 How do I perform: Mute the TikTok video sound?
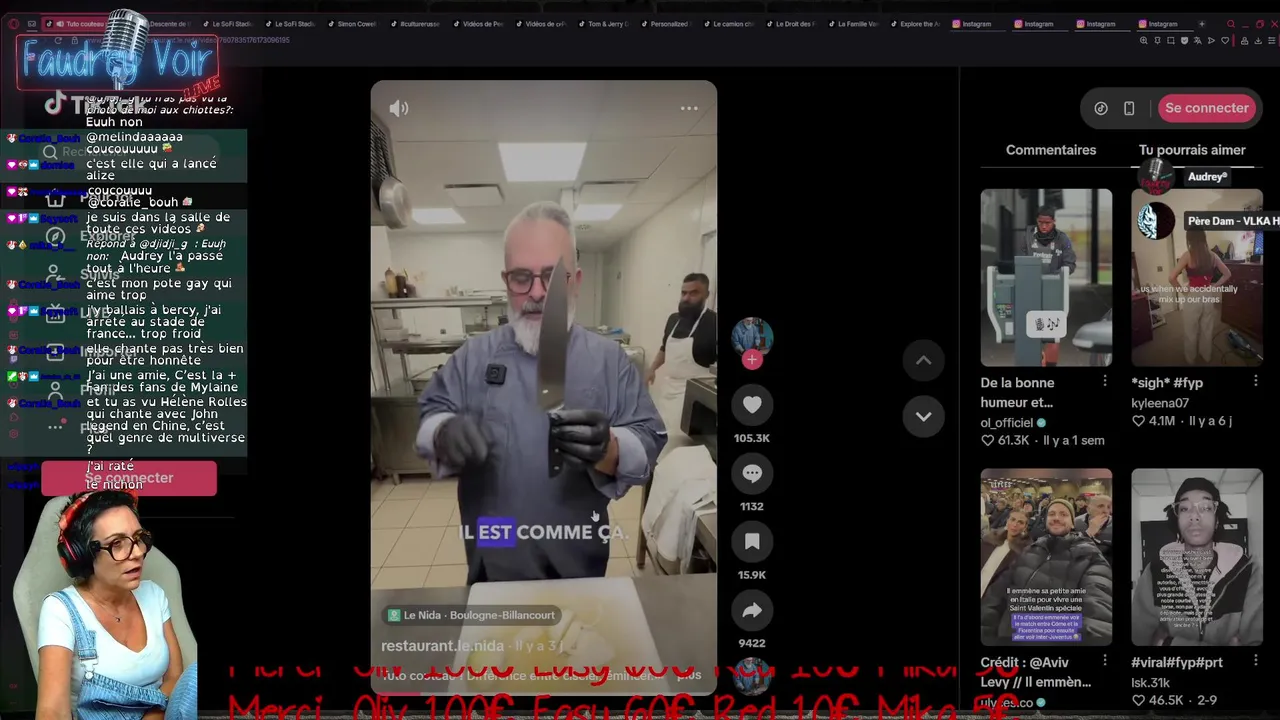pos(399,108)
